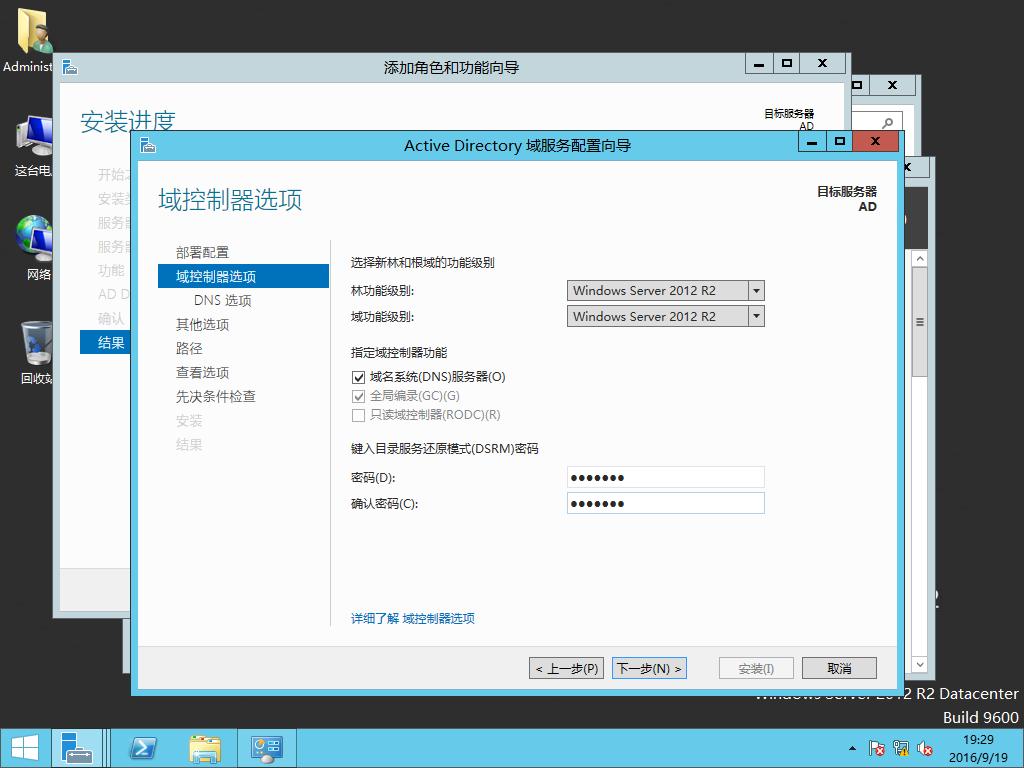
Task: Open Windows Start button
Action: pos(25,748)
